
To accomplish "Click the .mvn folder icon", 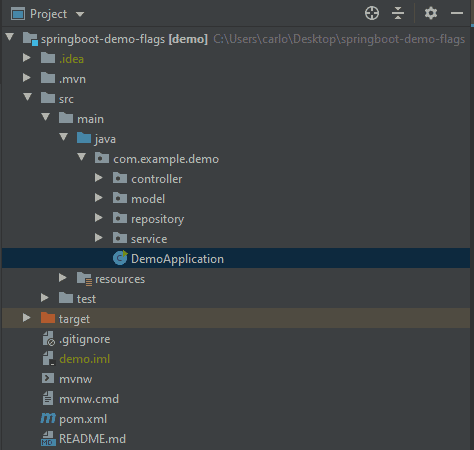I will [x=48, y=78].
